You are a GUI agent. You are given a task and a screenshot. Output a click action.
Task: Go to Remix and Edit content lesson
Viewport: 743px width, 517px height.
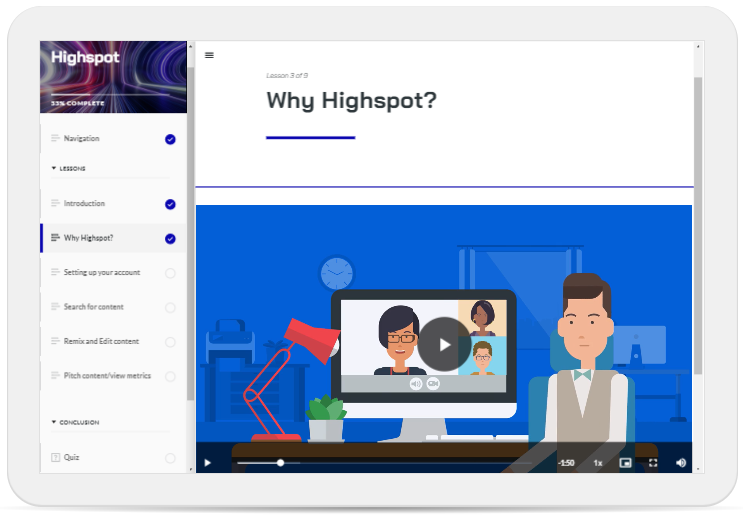(x=113, y=341)
